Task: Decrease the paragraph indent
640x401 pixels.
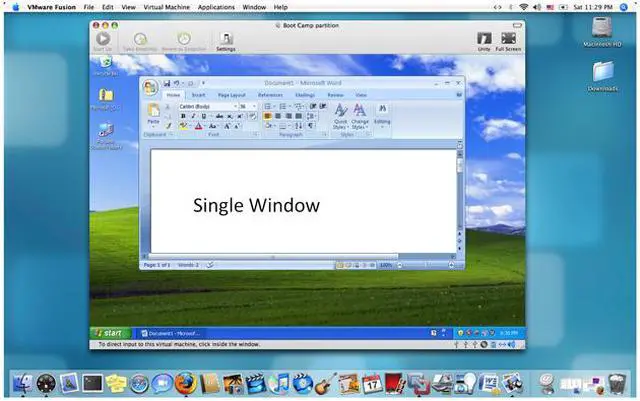Action: pyautogui.click(x=313, y=107)
